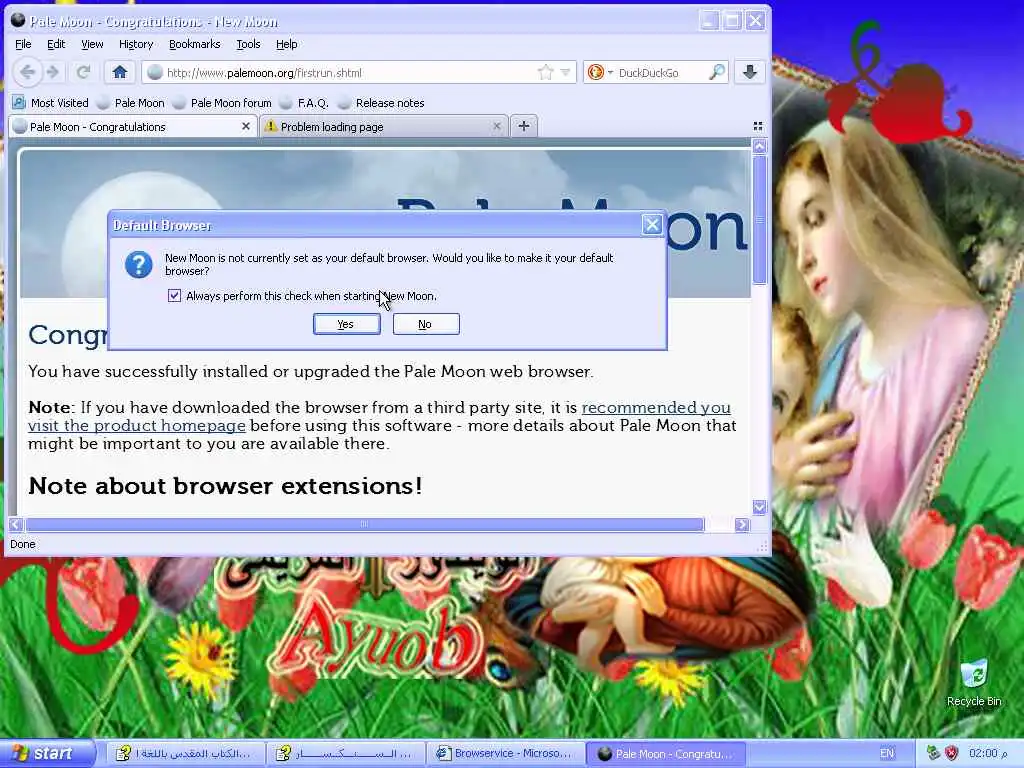1024x768 pixels.
Task: Switch to the Problem loading page tab
Action: (x=383, y=127)
